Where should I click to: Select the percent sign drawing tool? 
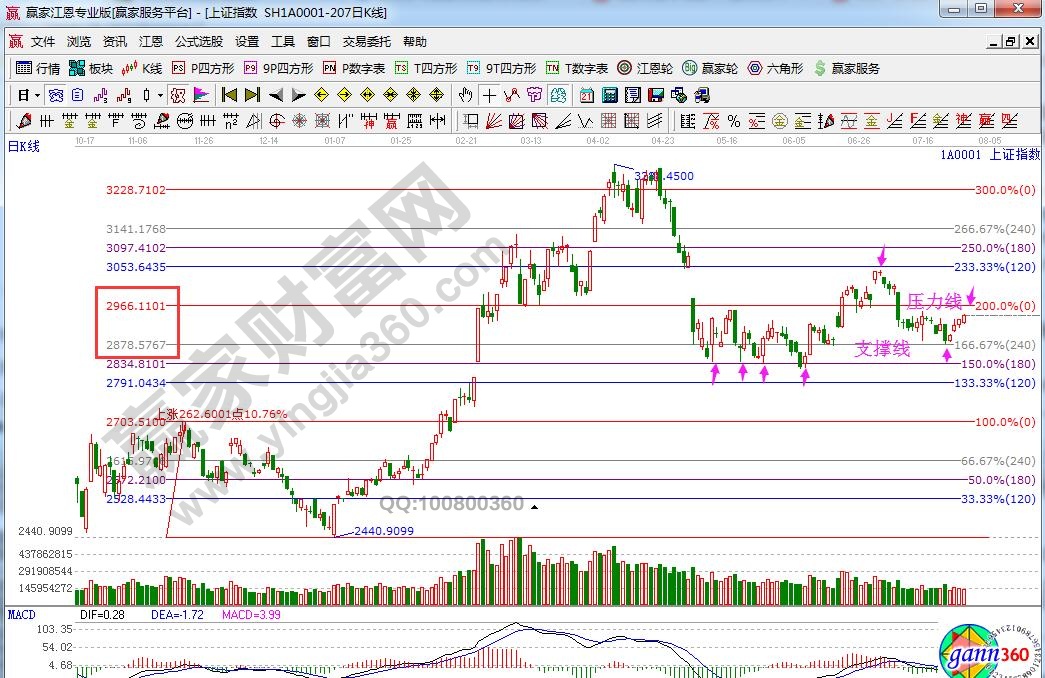click(x=733, y=121)
